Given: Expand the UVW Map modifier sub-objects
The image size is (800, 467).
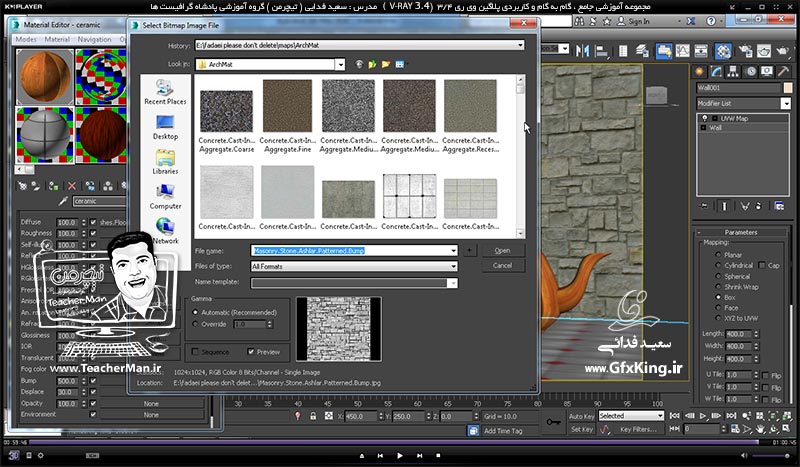Looking at the screenshot, I should [714, 118].
